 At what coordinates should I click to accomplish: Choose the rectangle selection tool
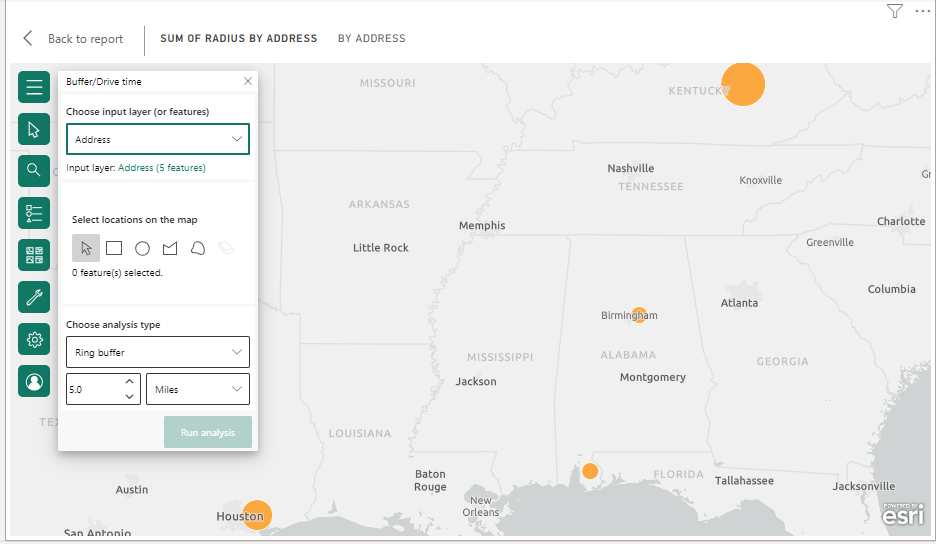click(114, 248)
